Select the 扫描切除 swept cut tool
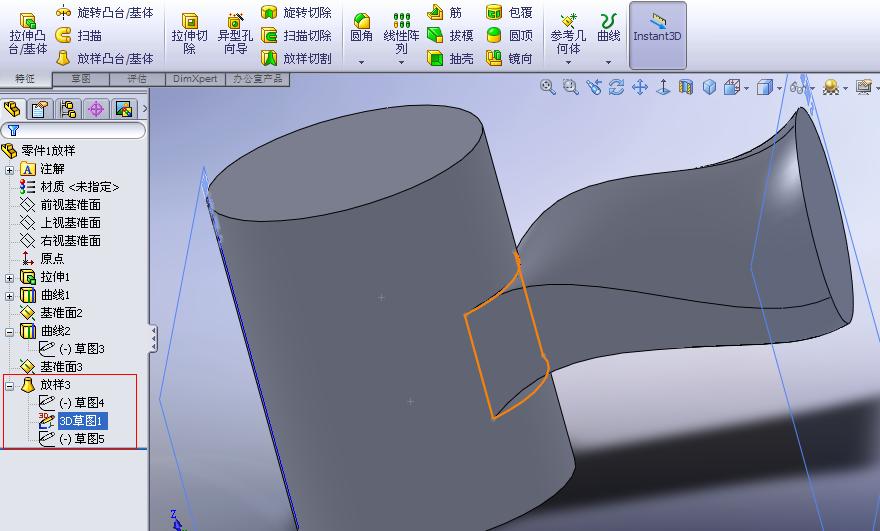The width and height of the screenshot is (880, 531). click(x=296, y=35)
